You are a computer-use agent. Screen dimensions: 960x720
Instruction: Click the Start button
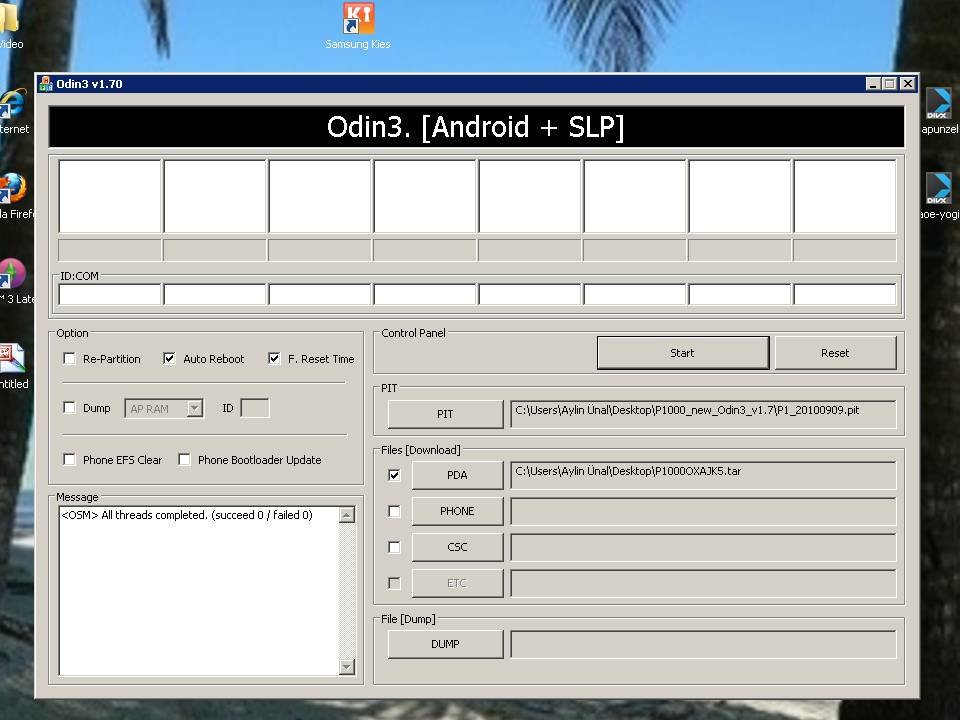point(683,353)
